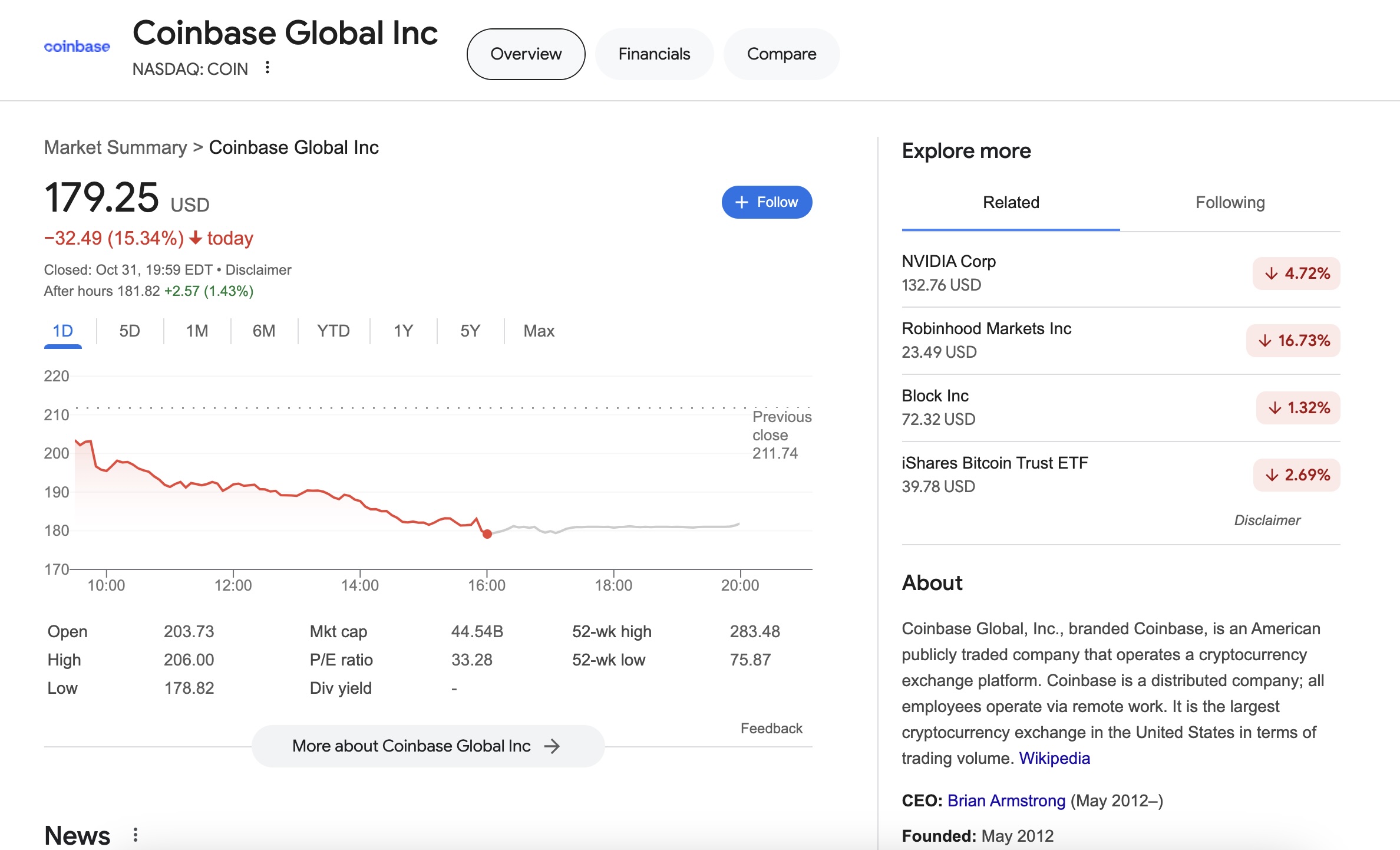Click the Low value 178.82
Viewport: 1400px width, 850px height.
[x=189, y=688]
